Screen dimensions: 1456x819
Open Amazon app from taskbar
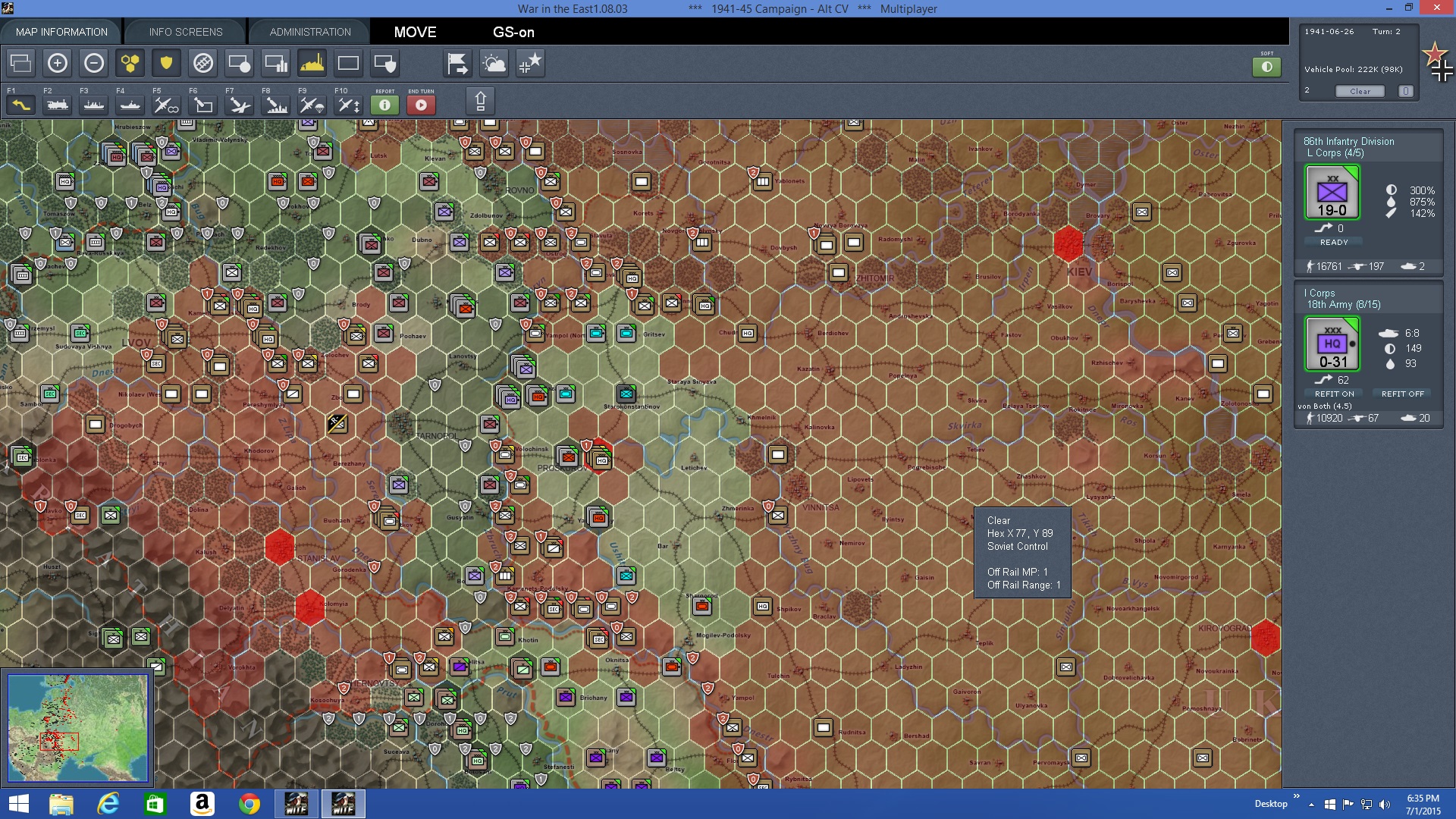[x=202, y=804]
